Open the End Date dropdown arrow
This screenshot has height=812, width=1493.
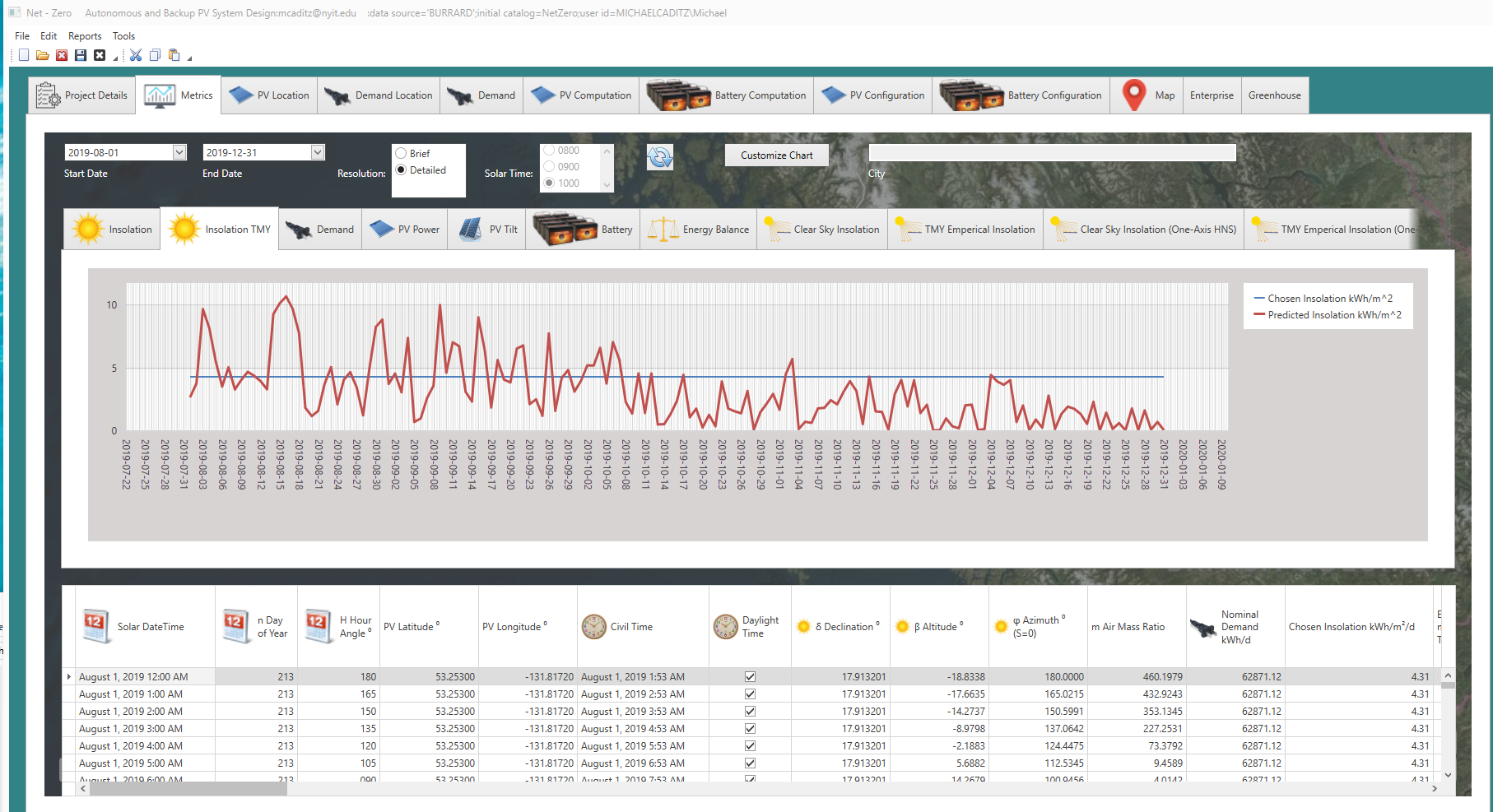(x=318, y=152)
